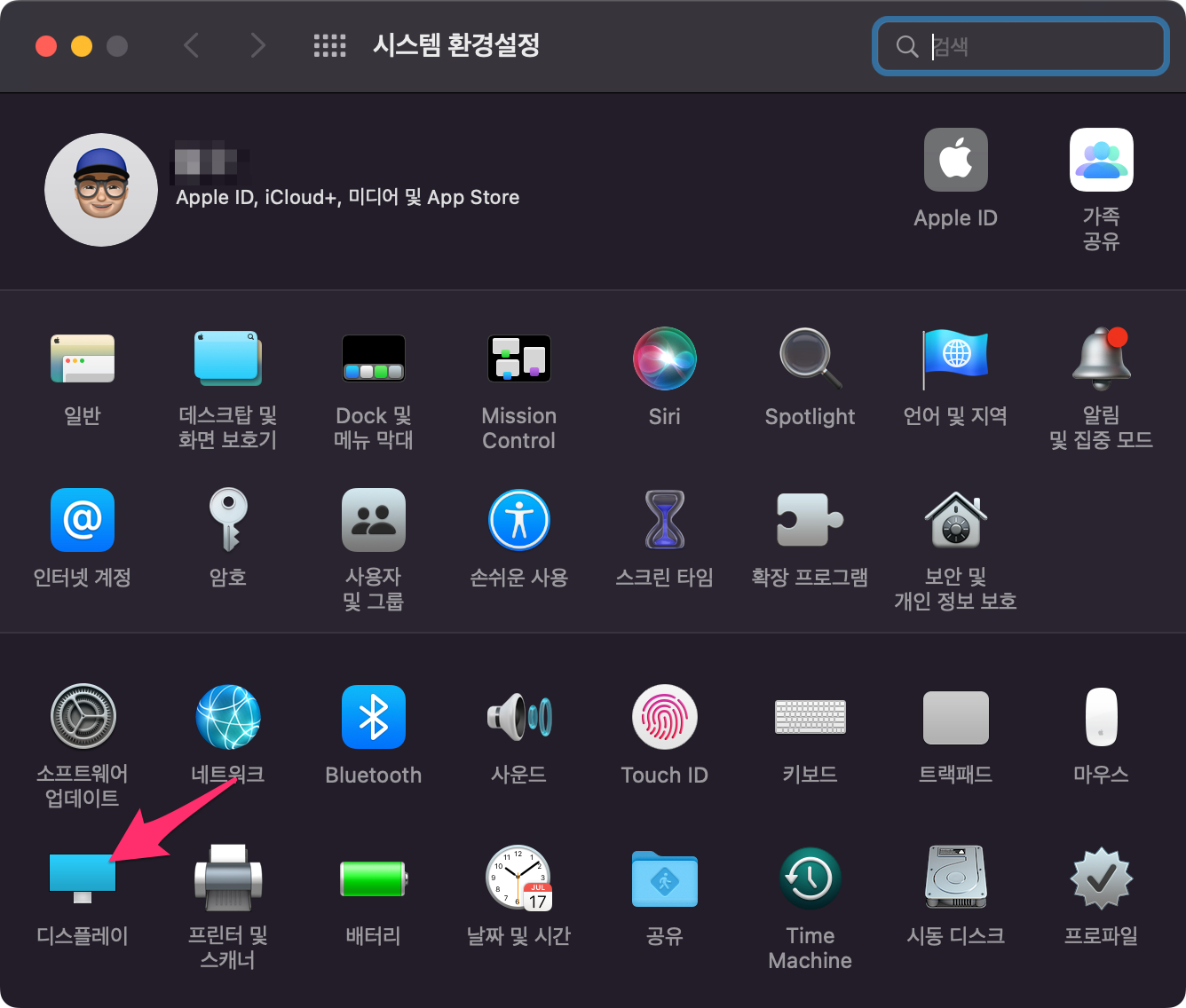Open 키보드 keyboard preferences
The image size is (1186, 1008).
click(810, 716)
